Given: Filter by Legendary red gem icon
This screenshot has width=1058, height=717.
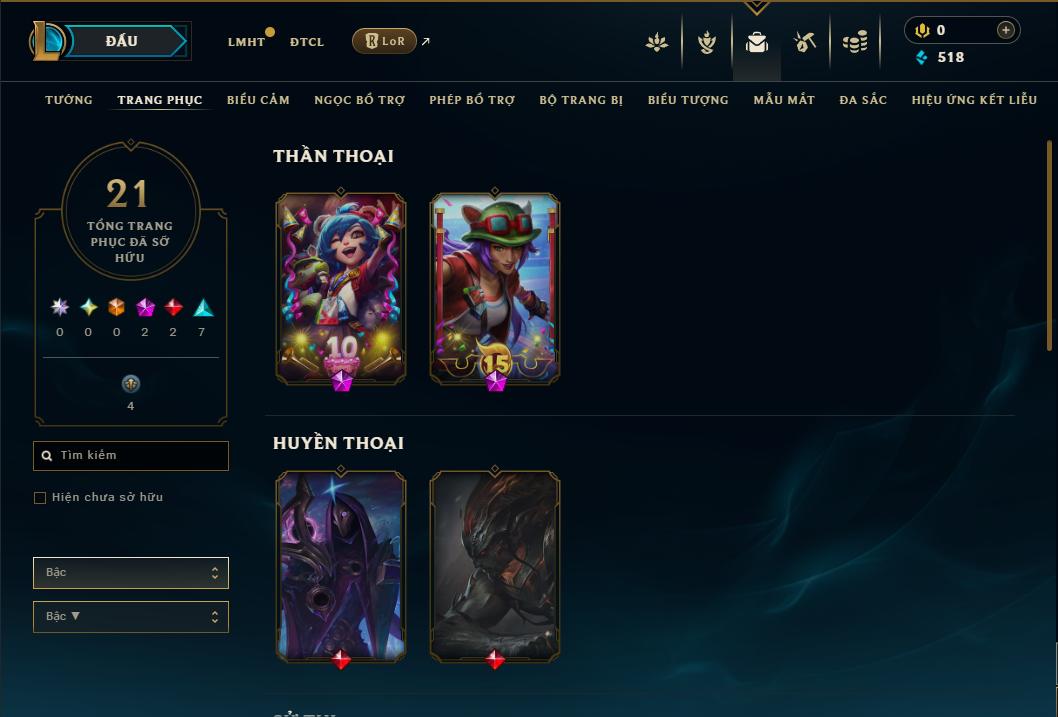Looking at the screenshot, I should (x=173, y=308).
